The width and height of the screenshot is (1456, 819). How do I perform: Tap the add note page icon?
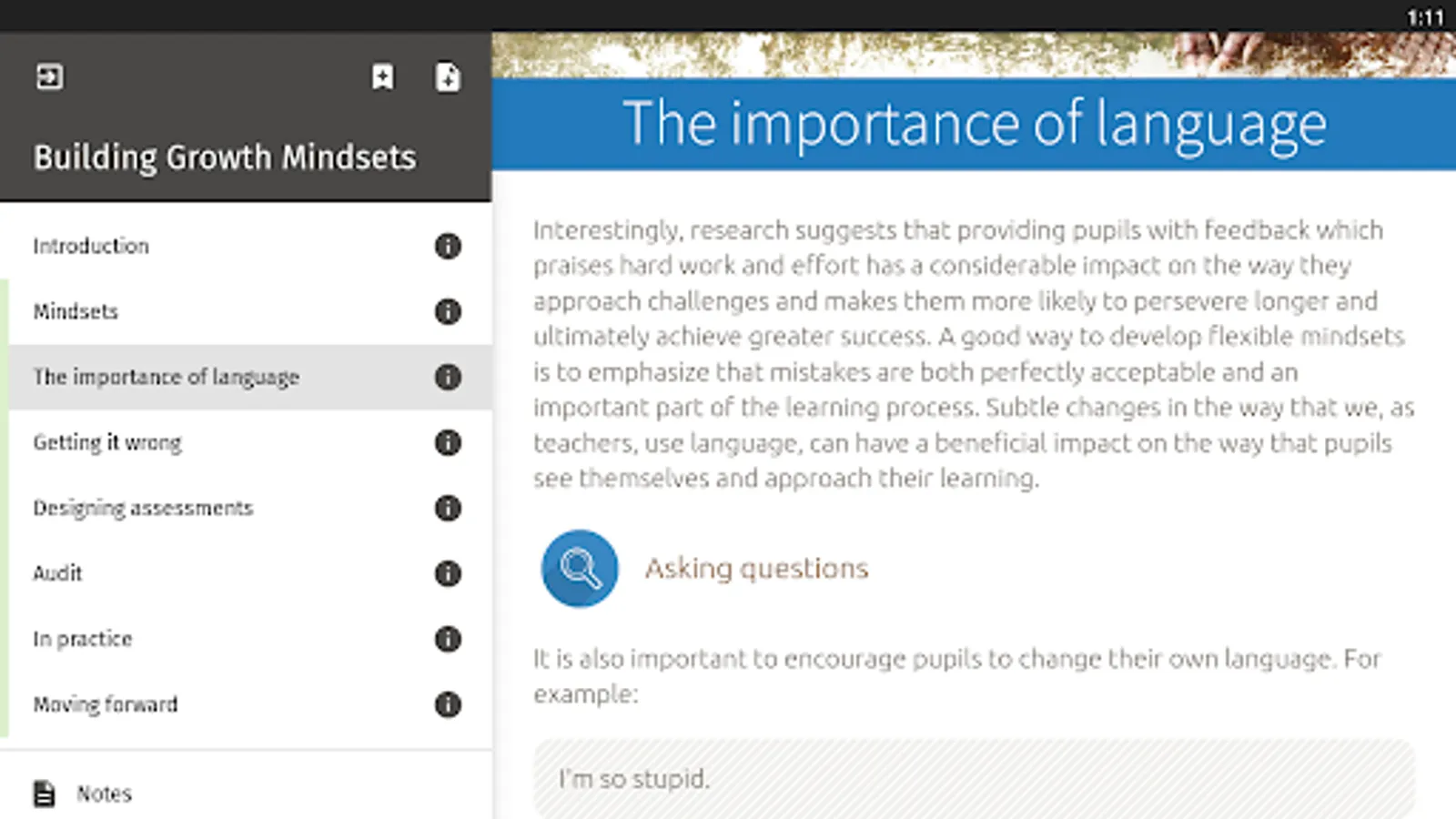point(447,77)
